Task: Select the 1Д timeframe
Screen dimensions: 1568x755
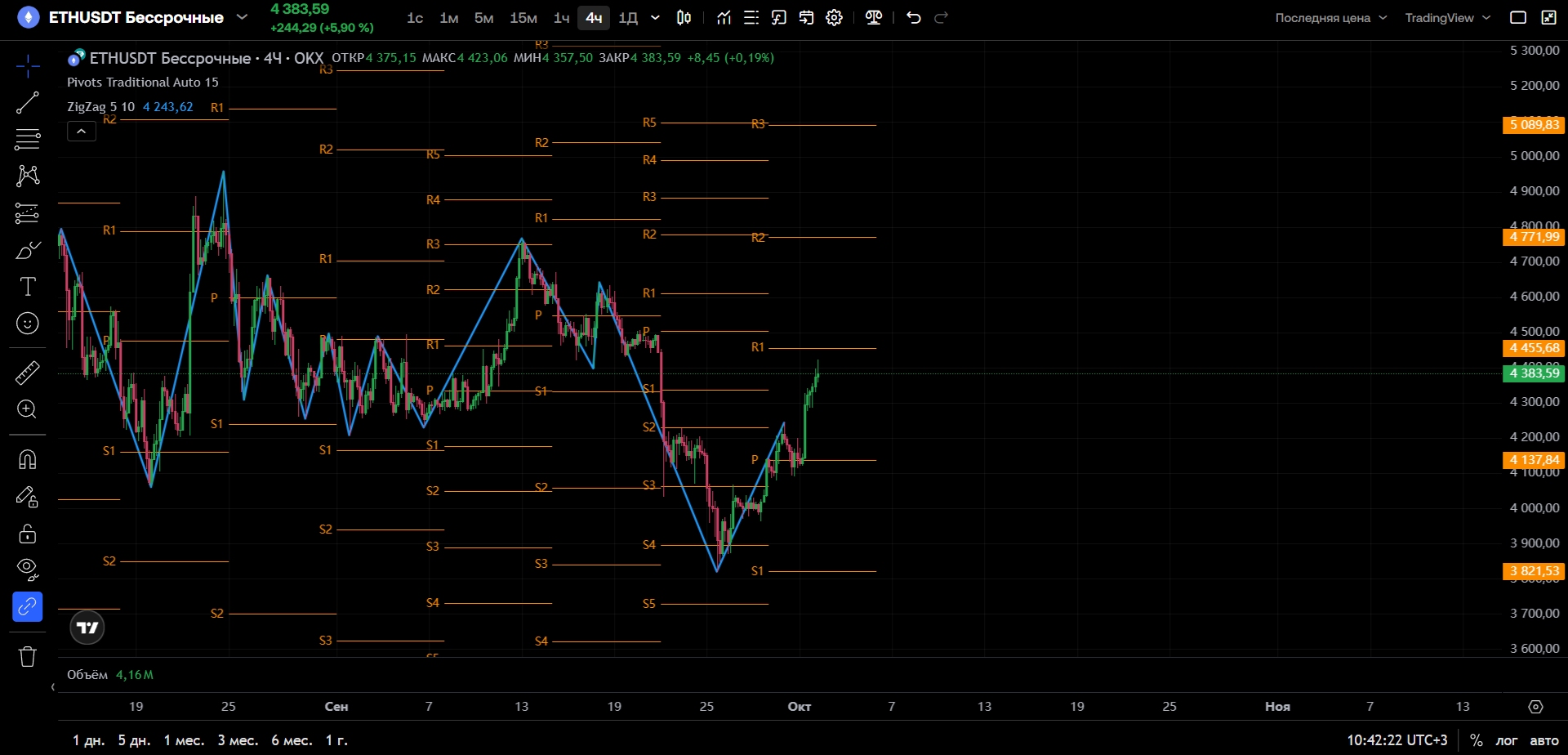Action: (x=628, y=17)
